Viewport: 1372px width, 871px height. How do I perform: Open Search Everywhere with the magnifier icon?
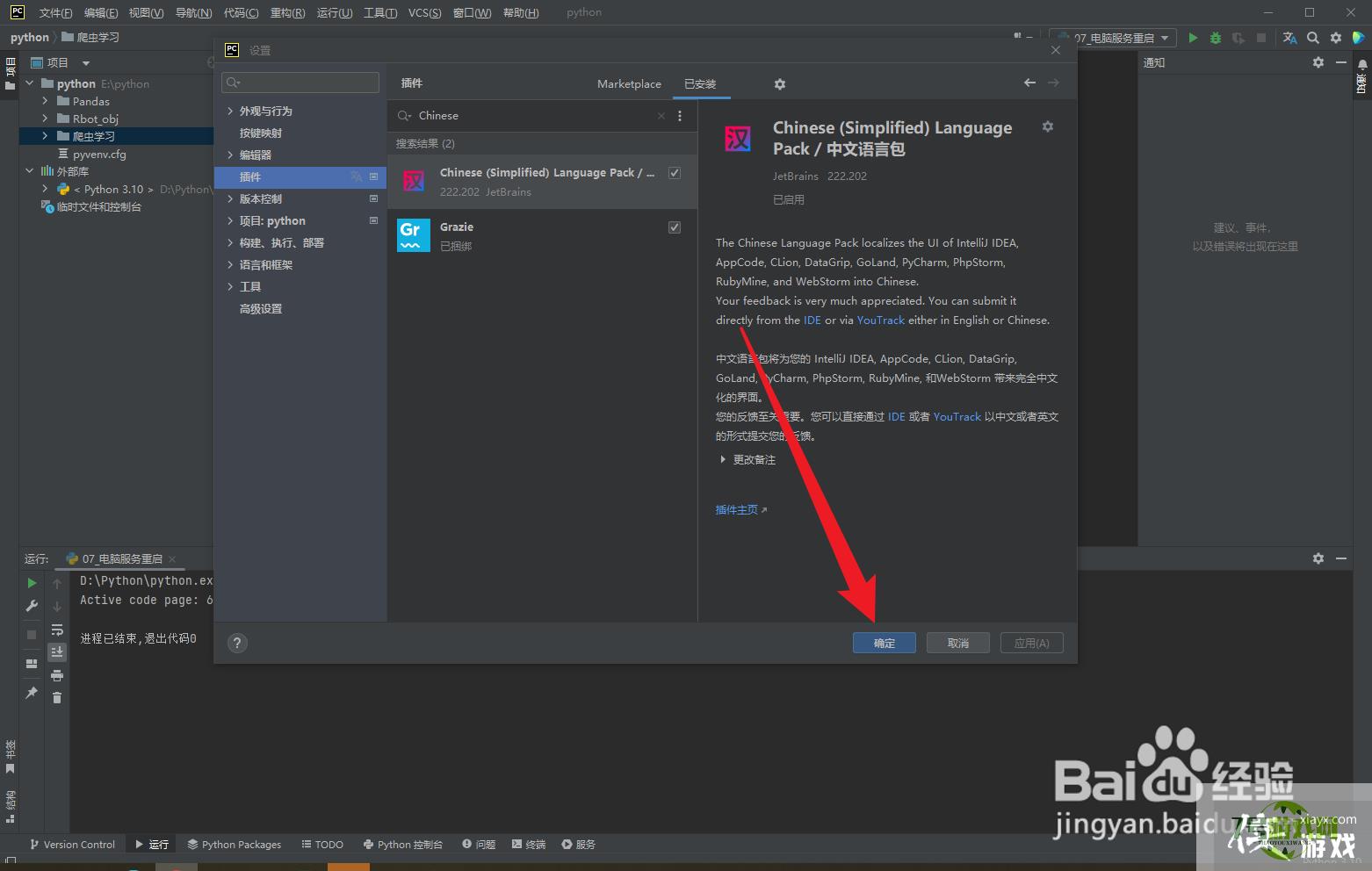1313,38
